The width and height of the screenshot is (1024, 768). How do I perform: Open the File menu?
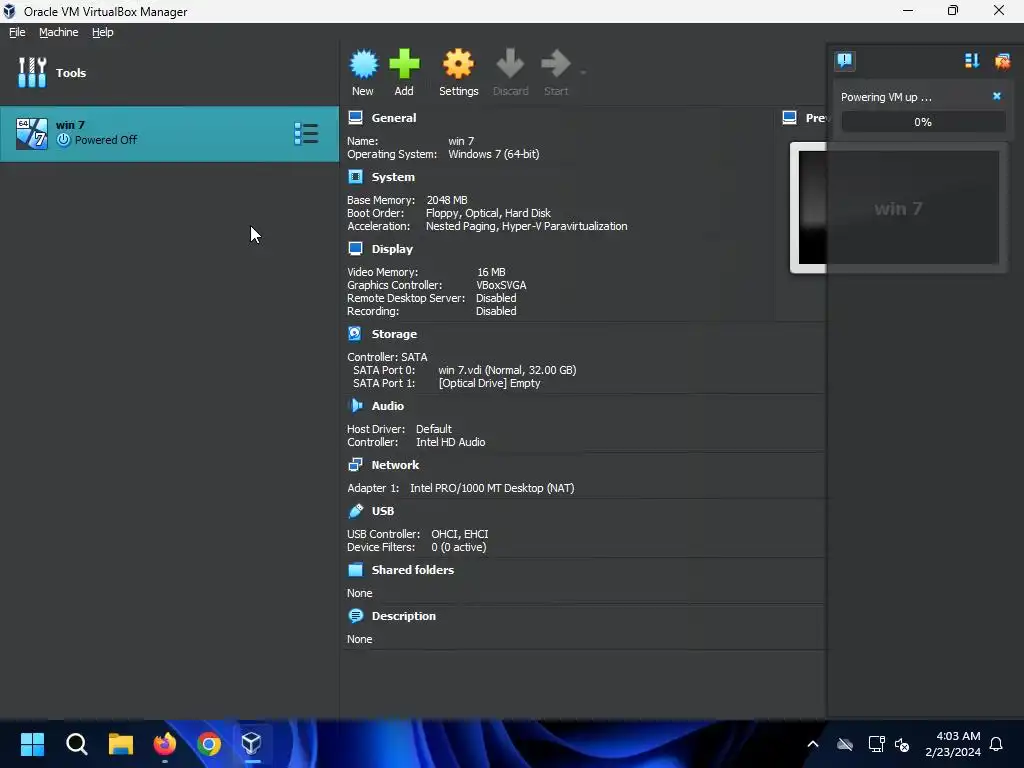17,32
